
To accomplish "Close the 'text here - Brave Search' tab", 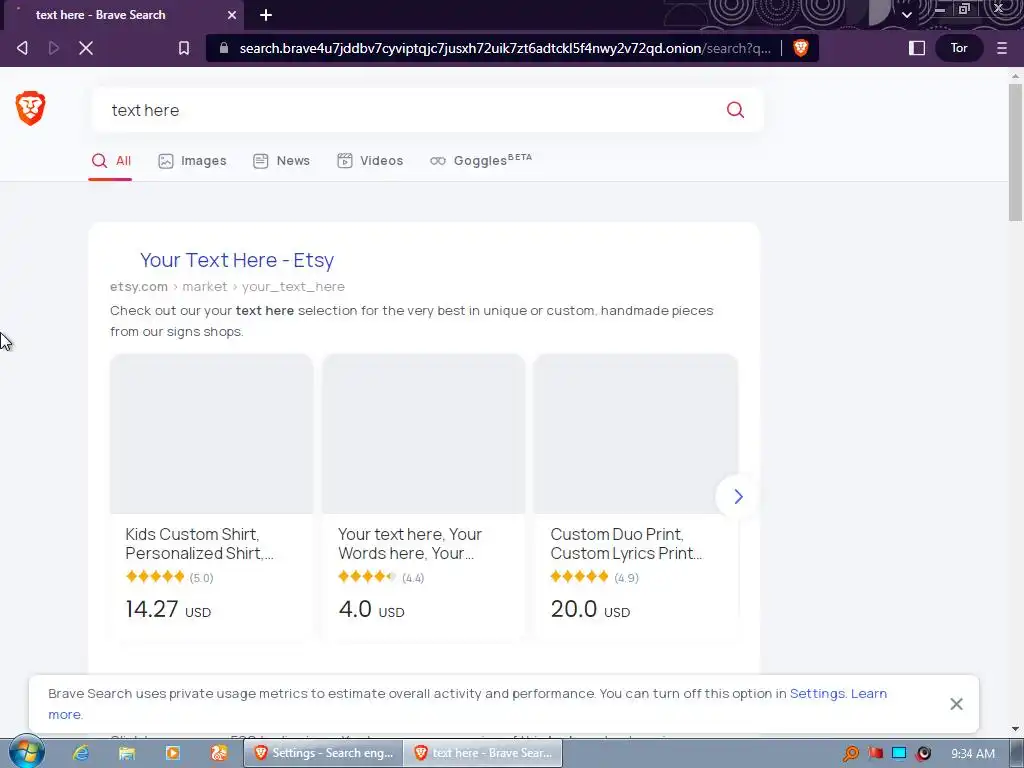I will (x=232, y=15).
